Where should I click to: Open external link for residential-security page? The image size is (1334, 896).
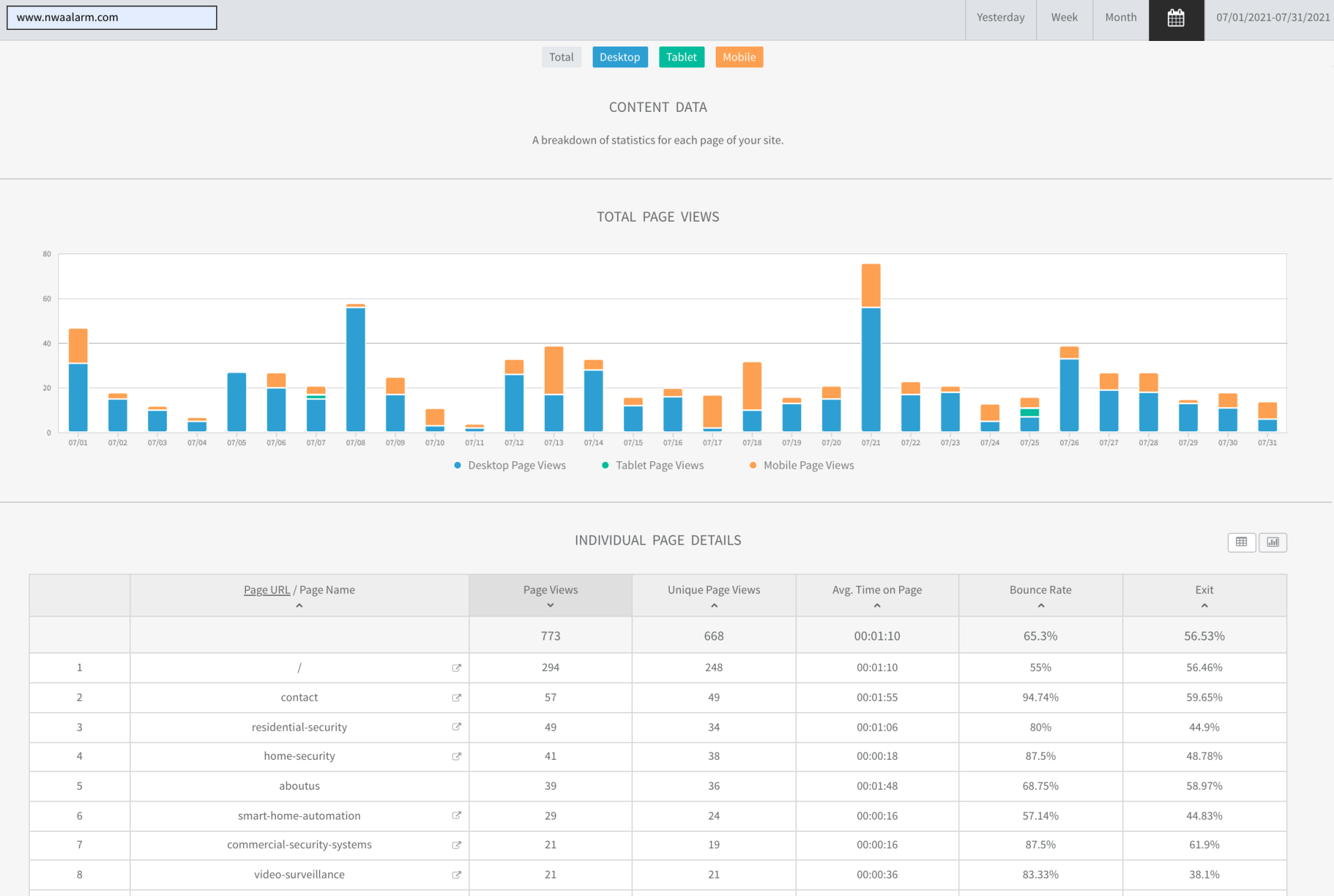(456, 727)
